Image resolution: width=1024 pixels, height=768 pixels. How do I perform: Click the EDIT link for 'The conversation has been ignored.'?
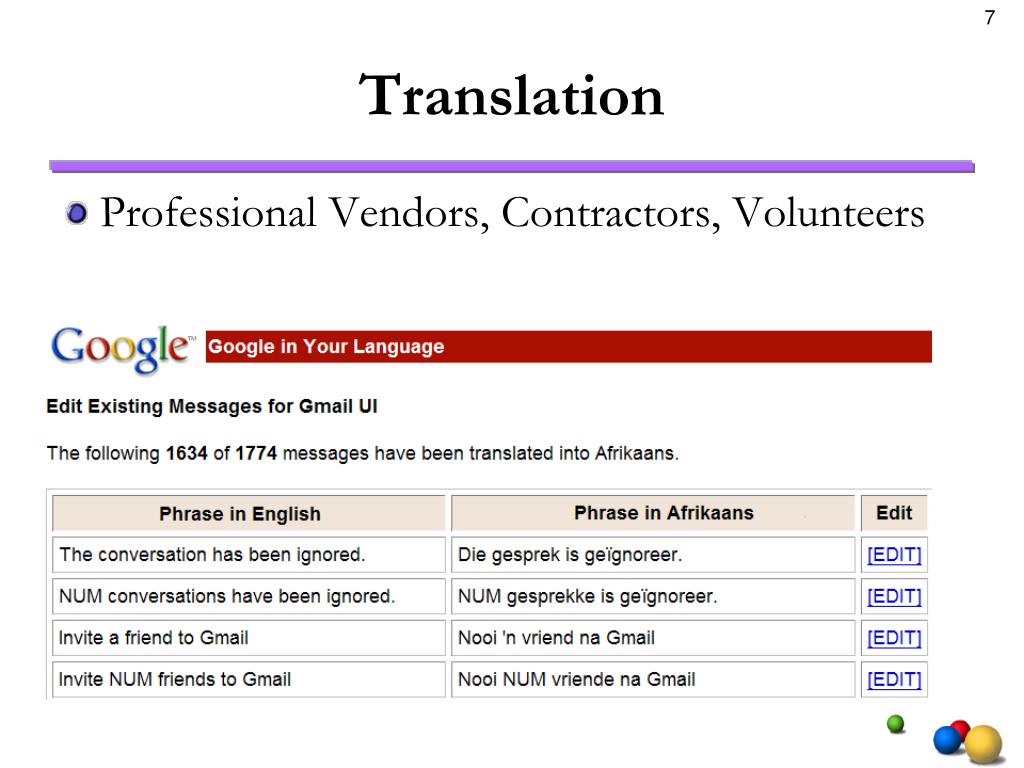tap(894, 555)
